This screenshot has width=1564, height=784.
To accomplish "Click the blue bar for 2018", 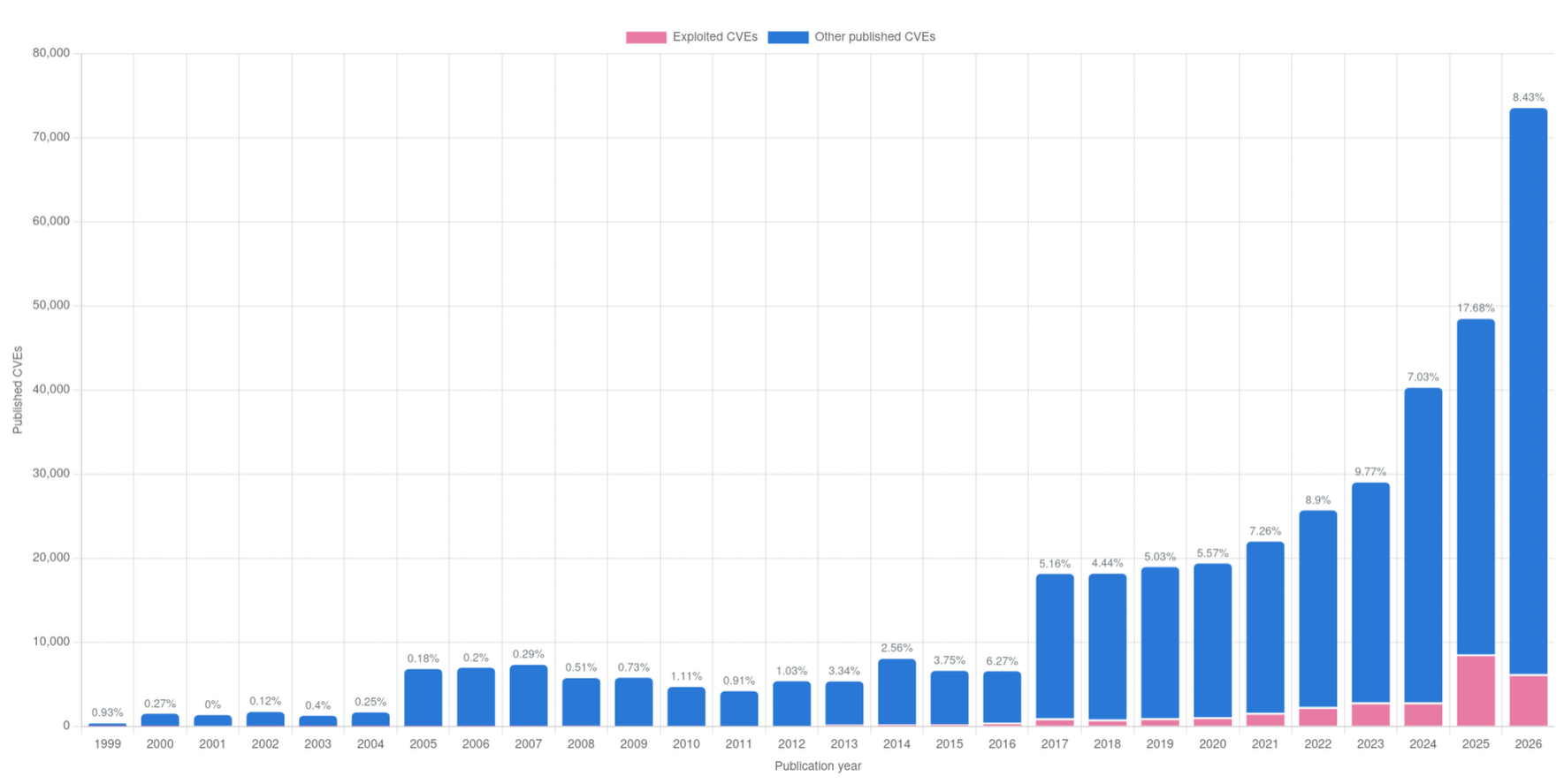I will click(x=1107, y=647).
